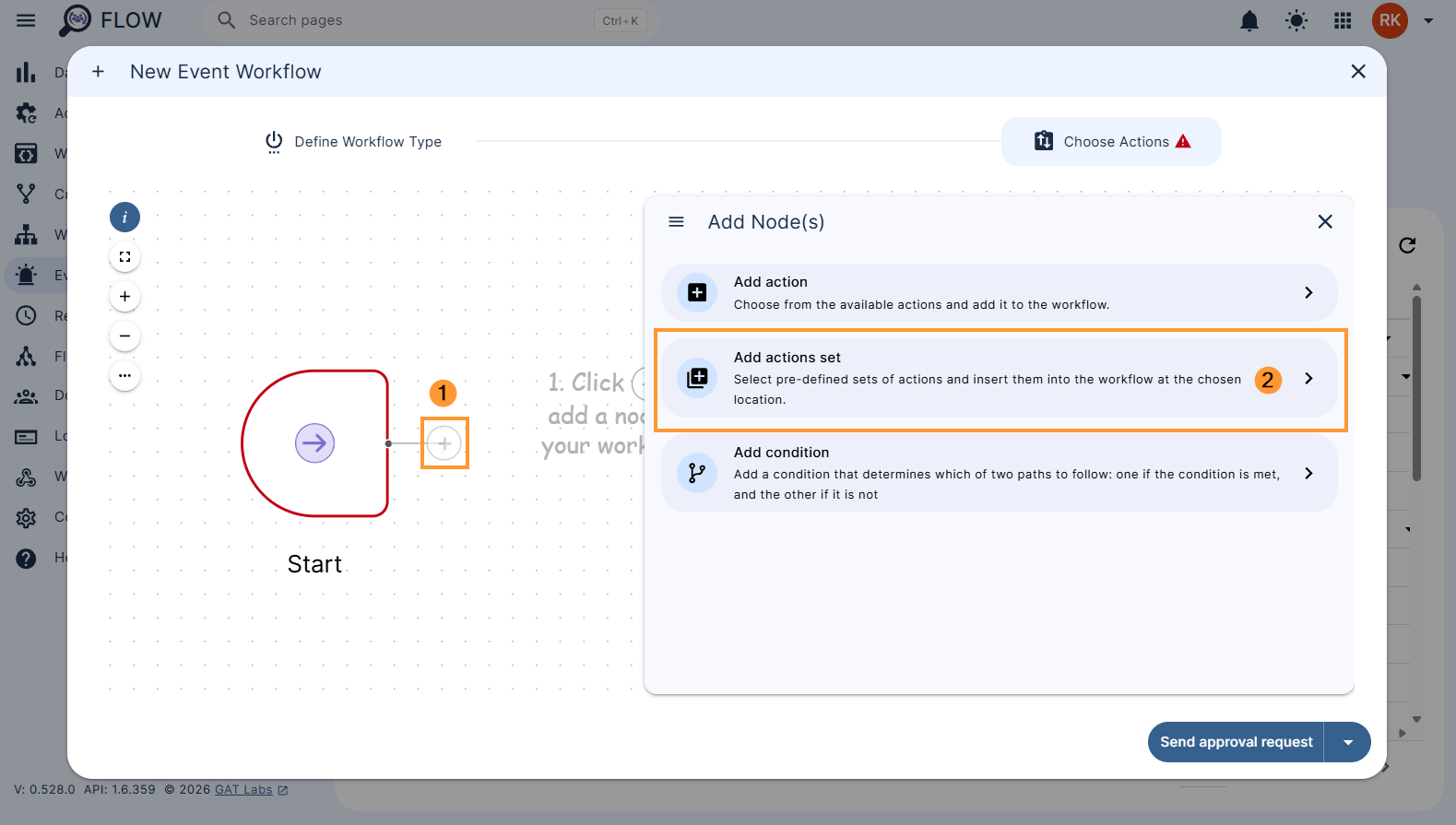Open the fork branch sidebar icon
The width and height of the screenshot is (1456, 825).
coord(26,194)
